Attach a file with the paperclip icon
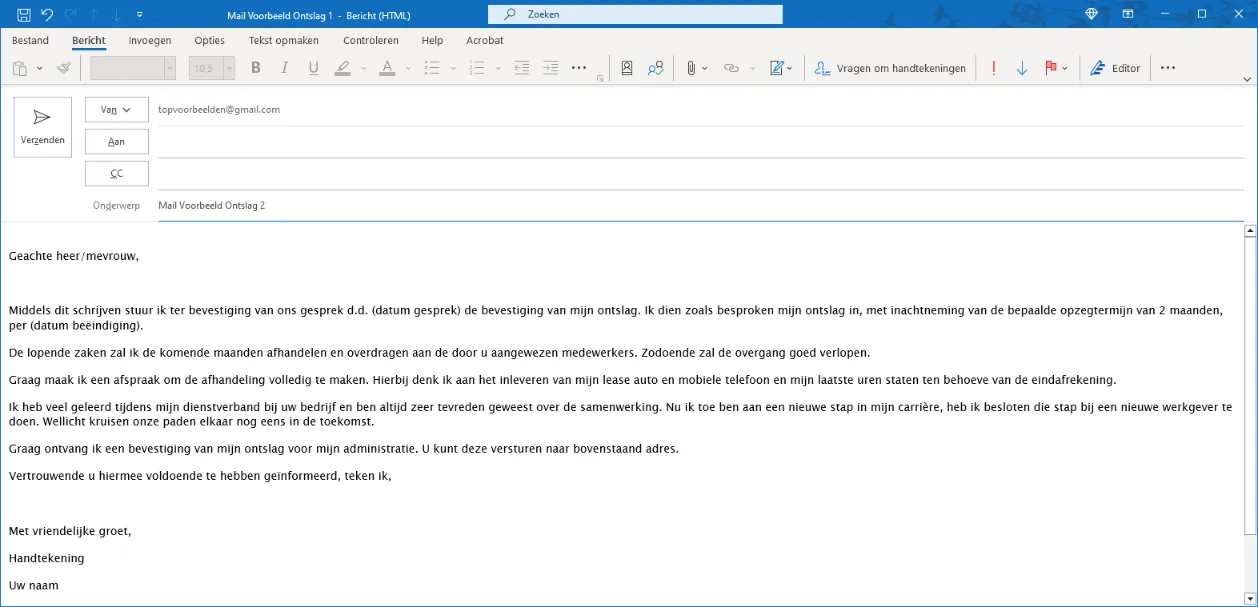Screen dimensions: 1258x607 690,67
